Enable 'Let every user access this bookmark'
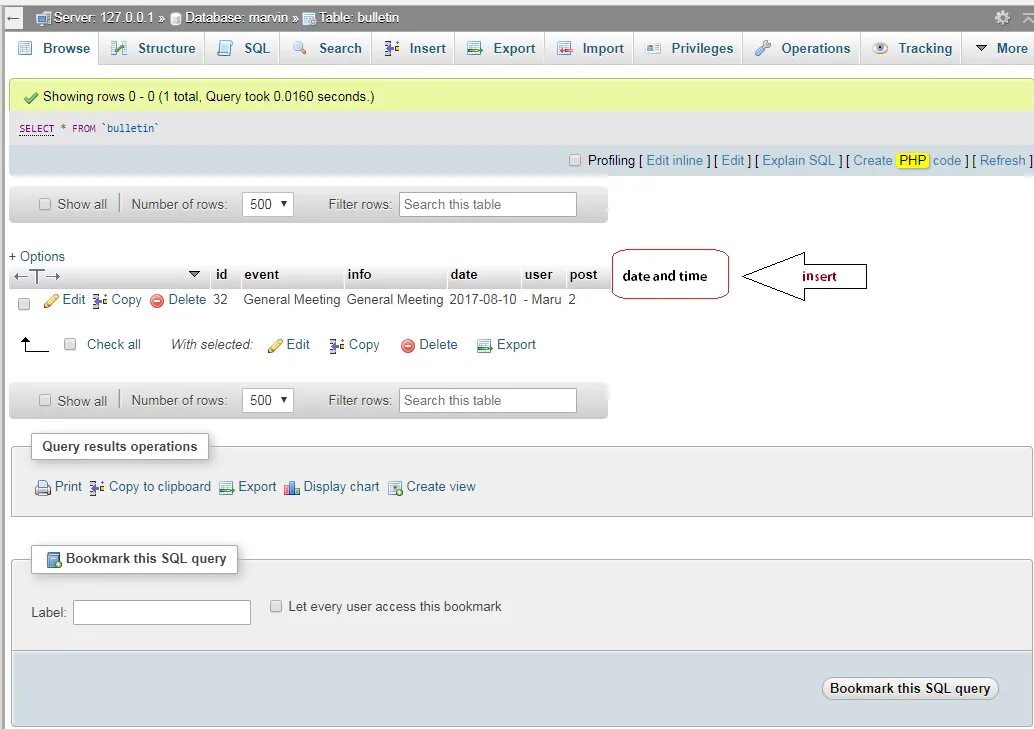1034x729 pixels. pos(276,606)
